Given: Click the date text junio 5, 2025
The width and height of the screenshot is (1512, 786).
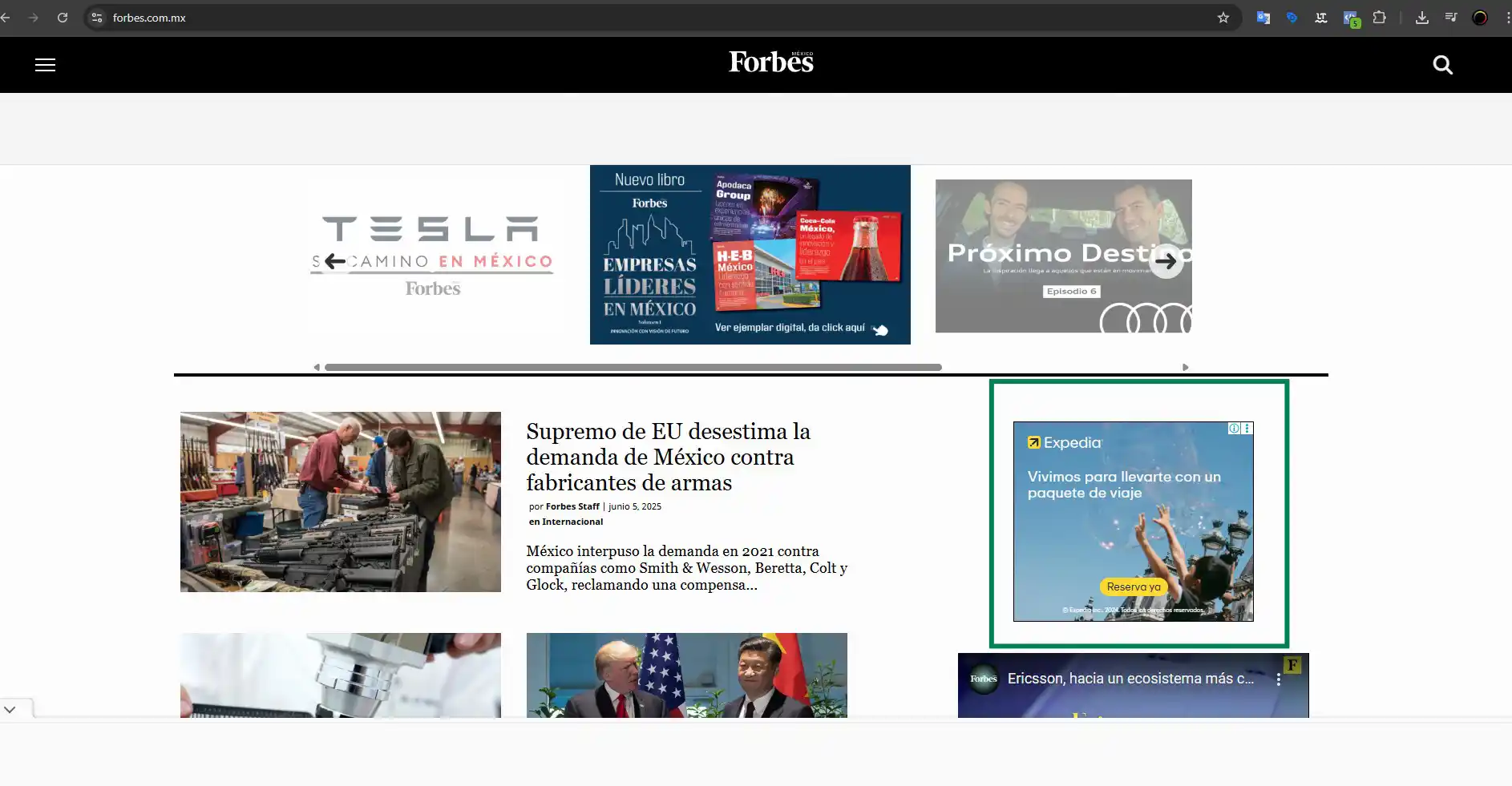Looking at the screenshot, I should (635, 506).
